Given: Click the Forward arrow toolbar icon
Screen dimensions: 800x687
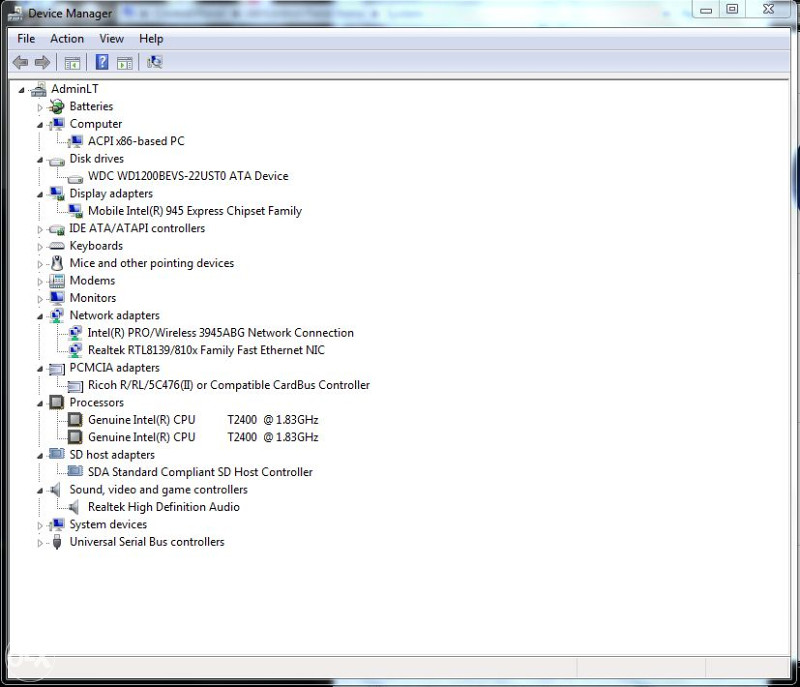Looking at the screenshot, I should (x=42, y=62).
